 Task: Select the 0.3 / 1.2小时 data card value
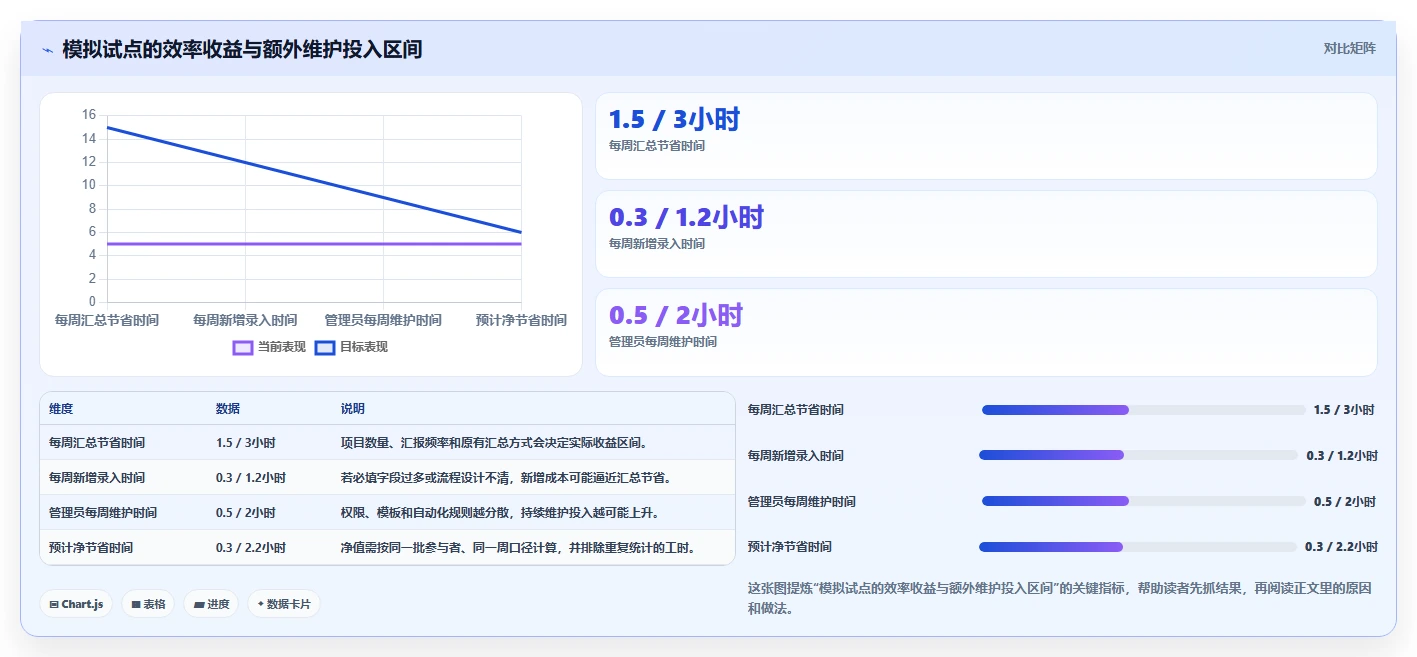tap(686, 217)
